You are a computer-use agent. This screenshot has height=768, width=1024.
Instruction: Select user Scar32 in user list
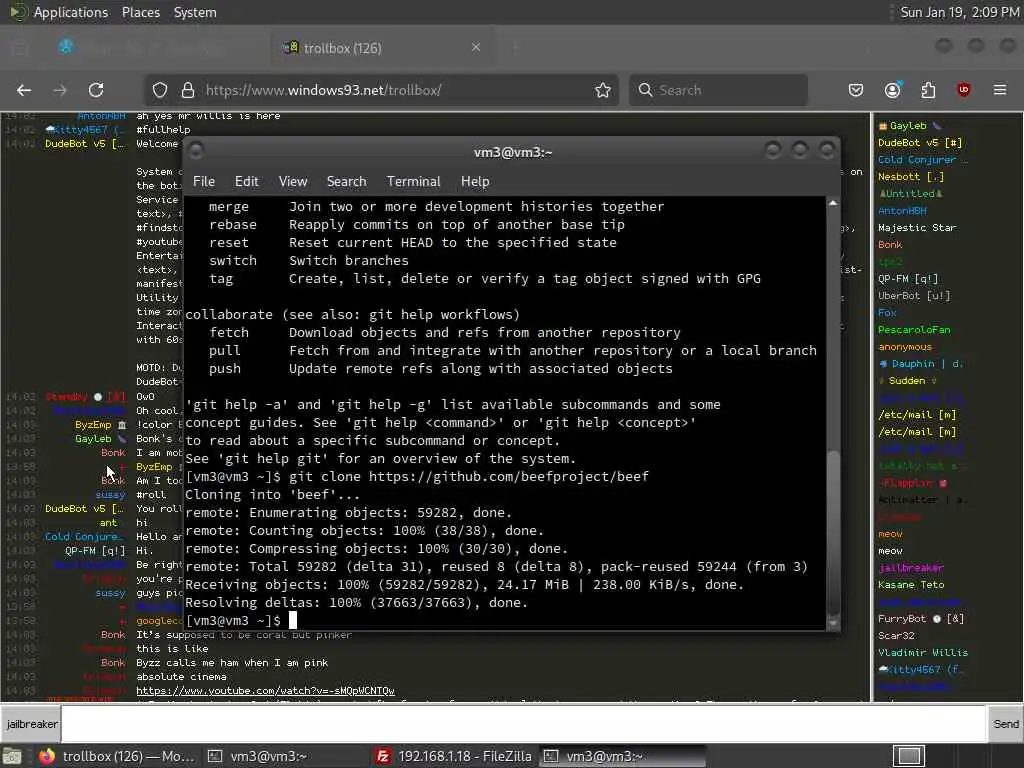click(x=896, y=635)
